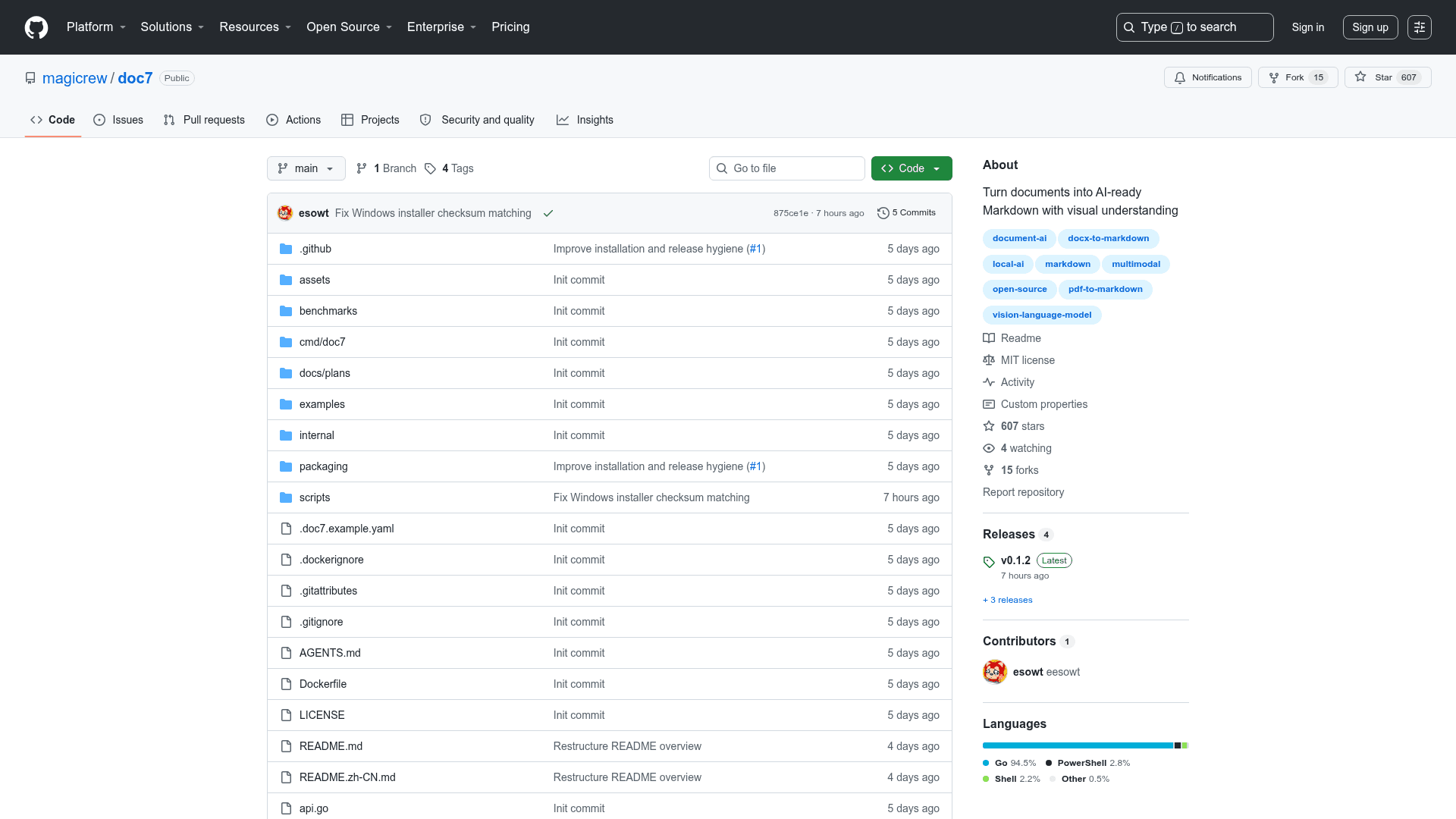Click the eye icon beside 4 watching
The image size is (1456, 819).
coord(989,448)
